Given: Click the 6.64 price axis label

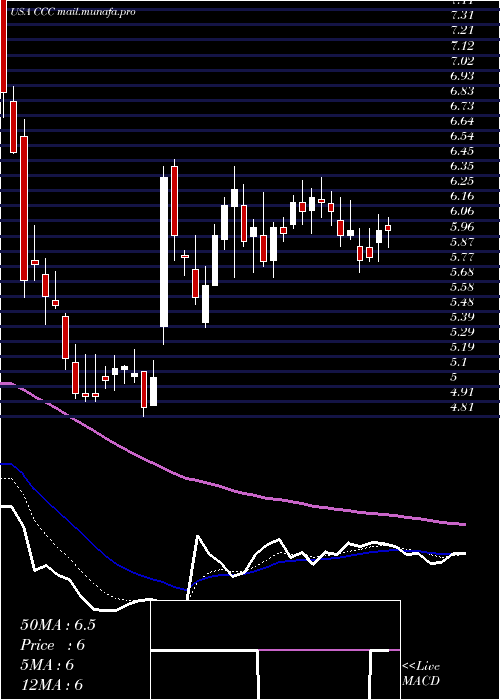Looking at the screenshot, I should coord(462,121).
